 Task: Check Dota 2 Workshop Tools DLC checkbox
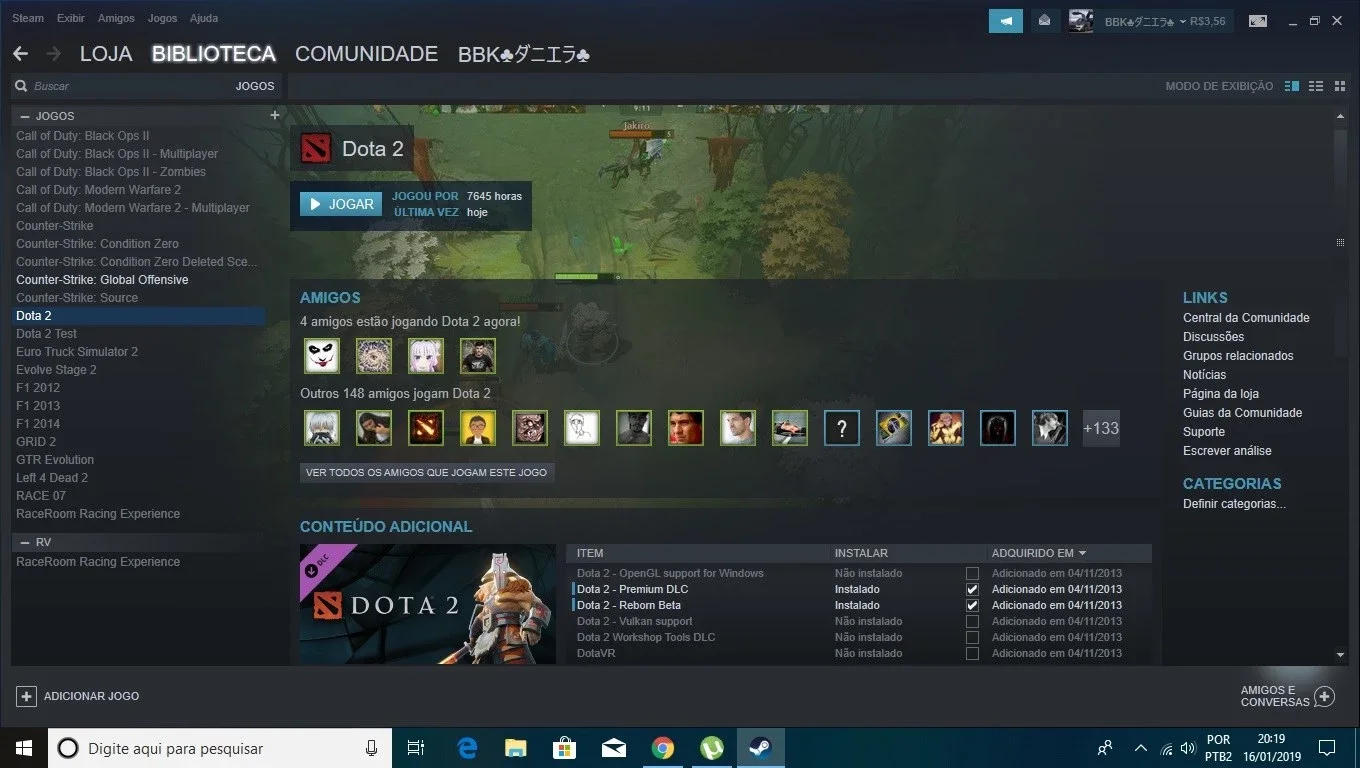(x=972, y=638)
